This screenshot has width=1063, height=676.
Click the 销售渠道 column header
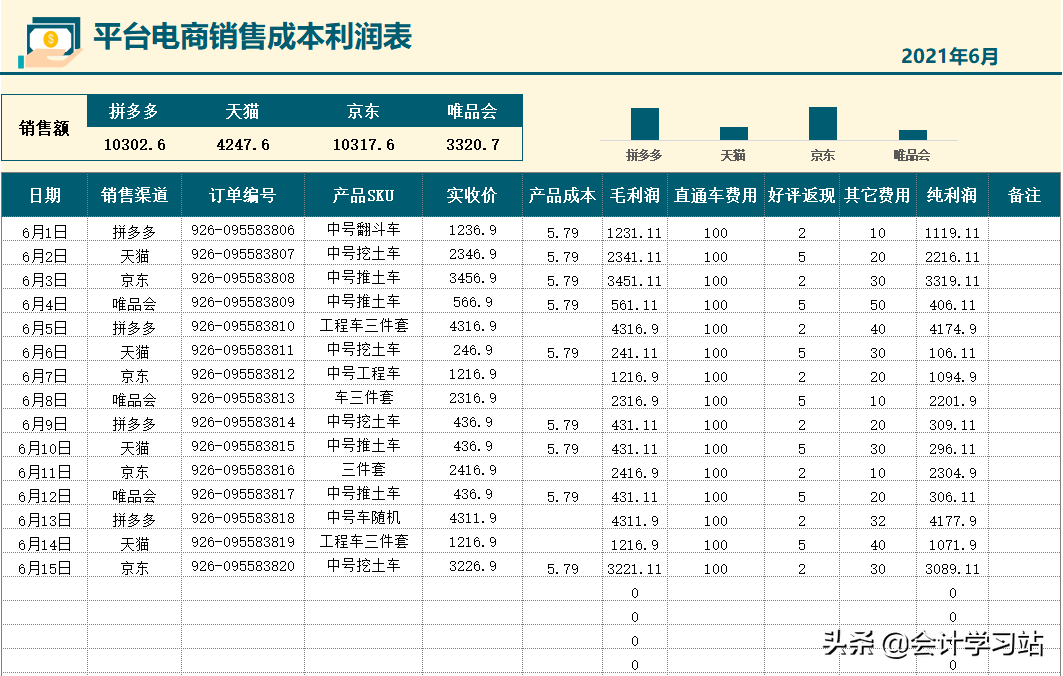(x=134, y=195)
